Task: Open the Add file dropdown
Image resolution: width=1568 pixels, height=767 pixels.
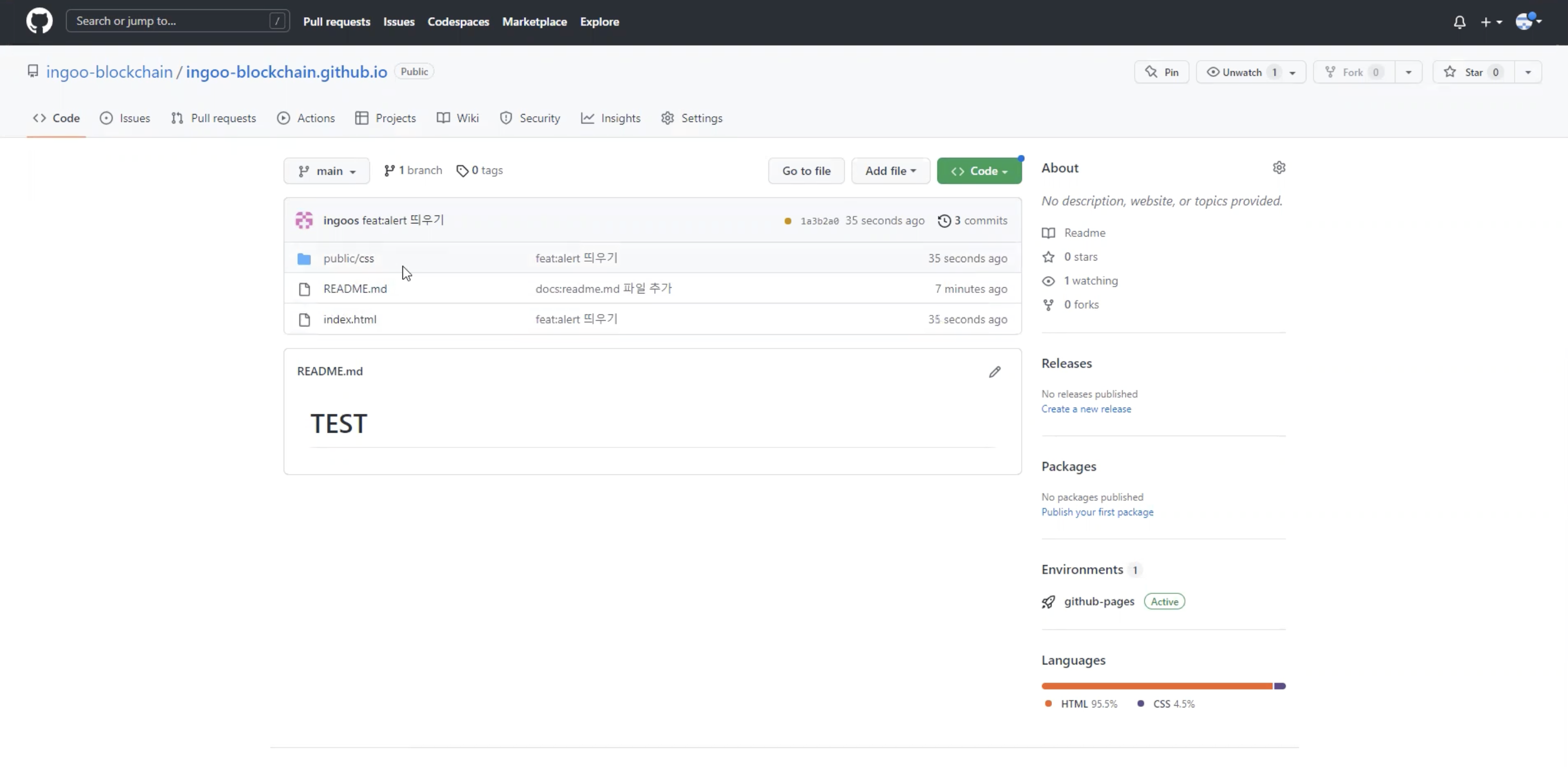Action: tap(890, 171)
